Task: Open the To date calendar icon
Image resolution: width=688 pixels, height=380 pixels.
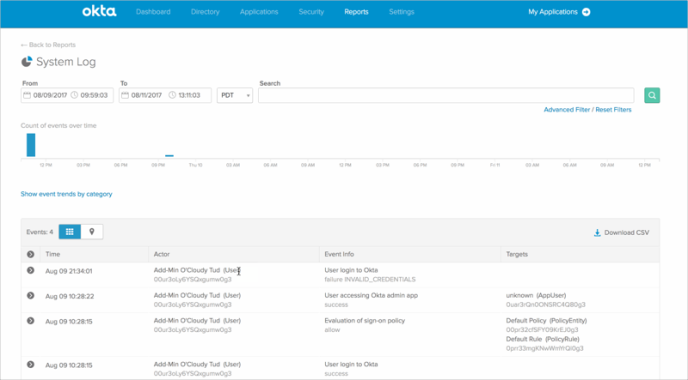Action: tap(125, 95)
